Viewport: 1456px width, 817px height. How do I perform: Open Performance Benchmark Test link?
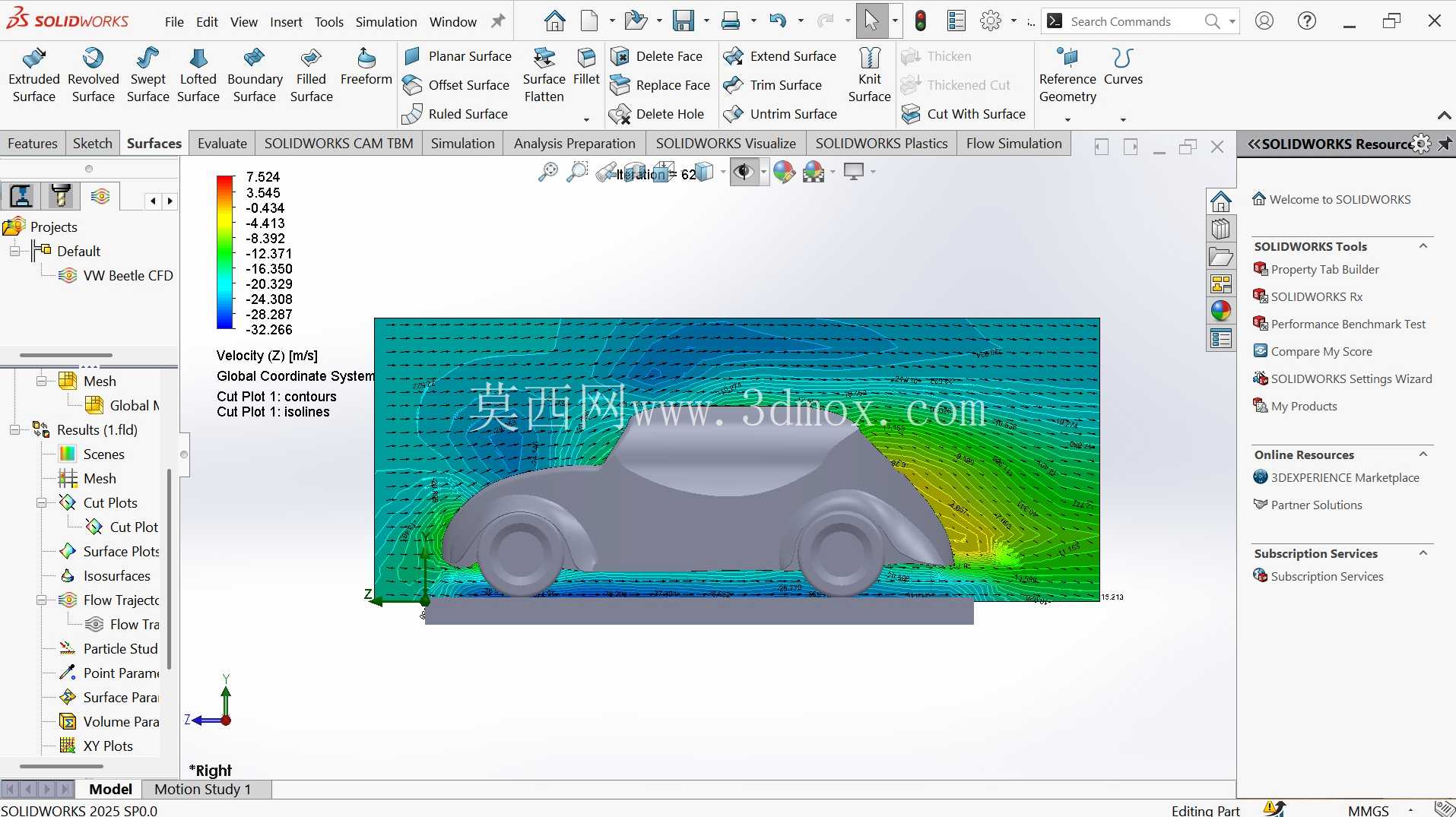point(1347,325)
